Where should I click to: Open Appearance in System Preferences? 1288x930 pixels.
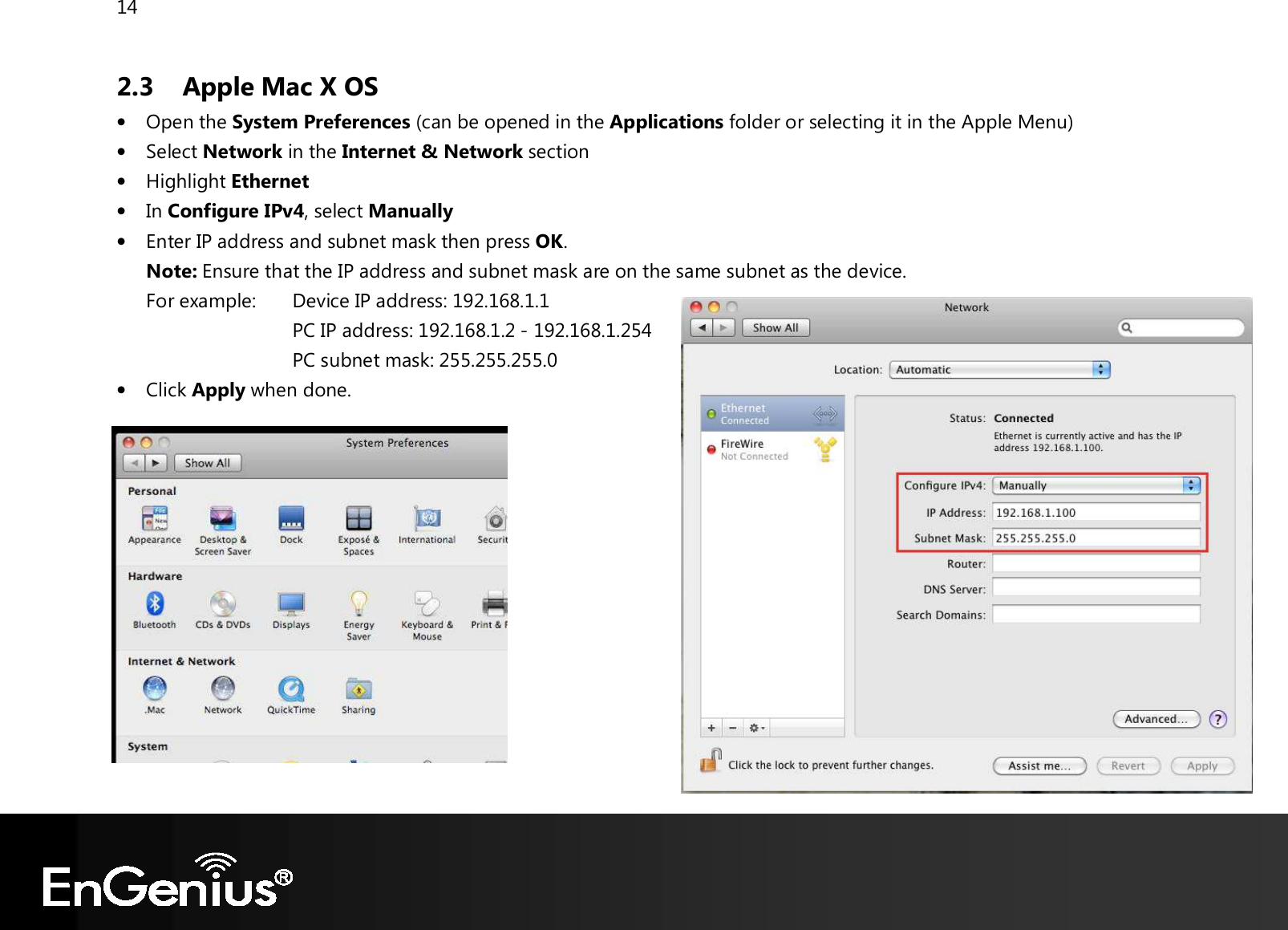coord(155,526)
